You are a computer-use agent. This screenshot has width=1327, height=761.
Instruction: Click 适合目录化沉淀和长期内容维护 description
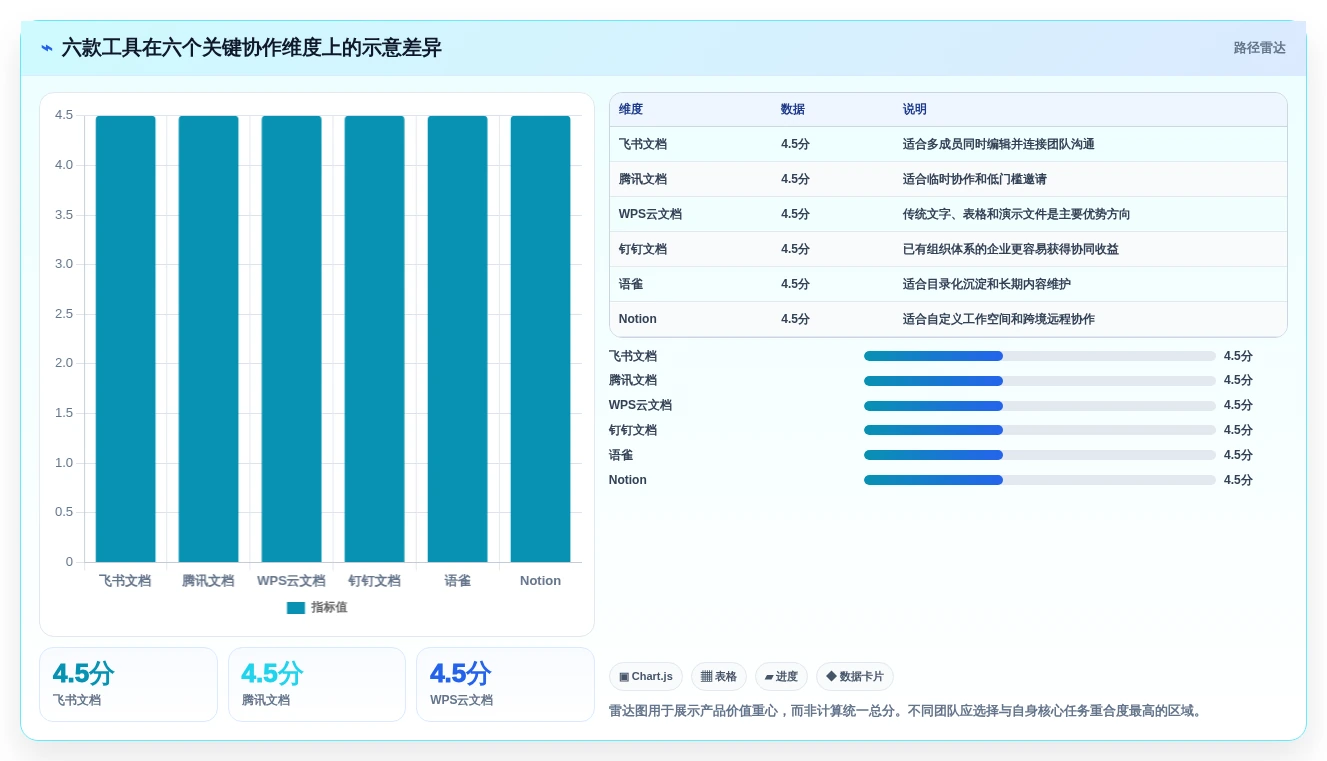click(x=987, y=284)
